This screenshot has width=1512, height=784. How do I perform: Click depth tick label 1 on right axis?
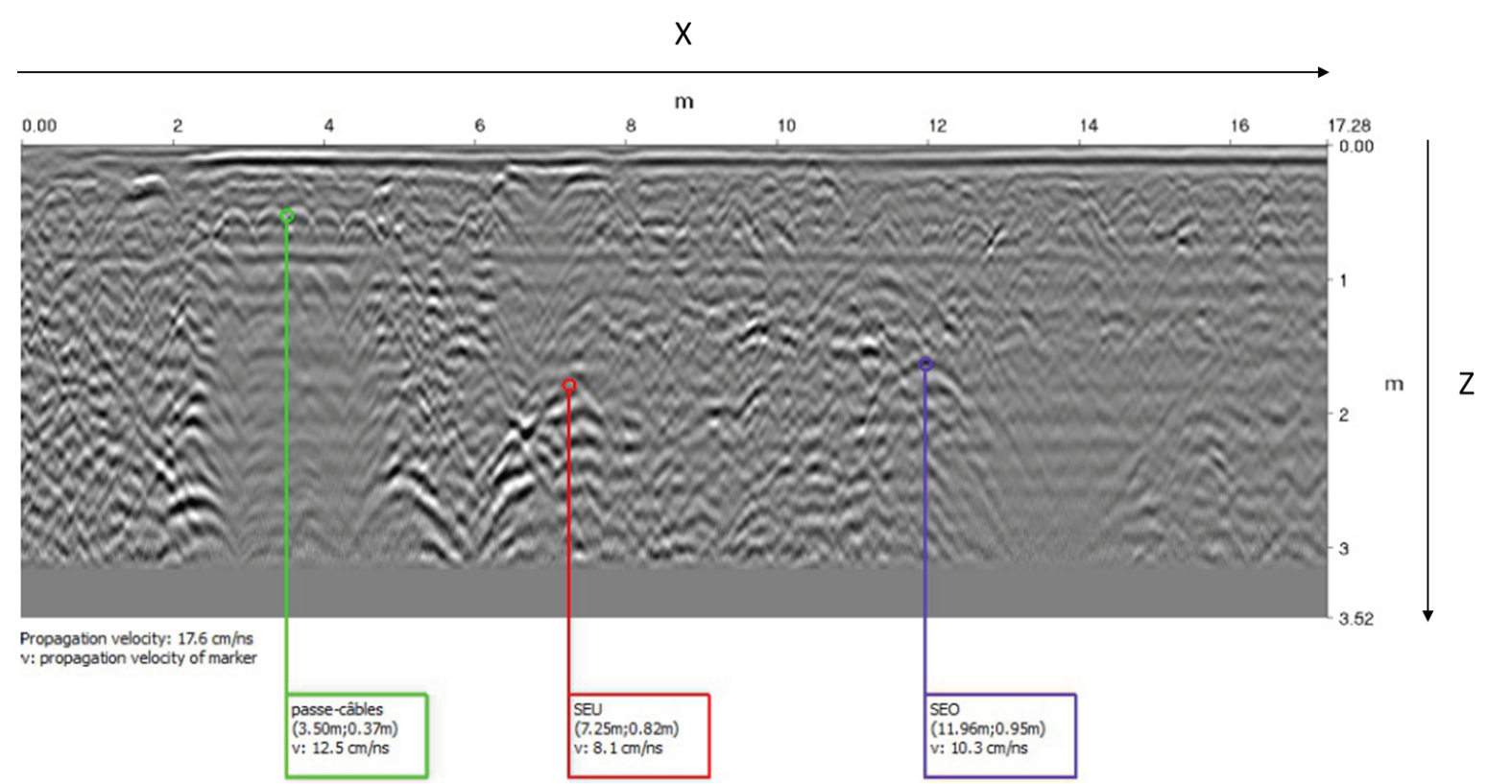(x=1343, y=281)
